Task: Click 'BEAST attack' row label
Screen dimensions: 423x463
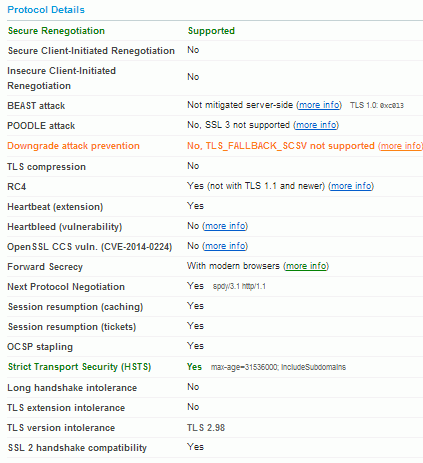Action: click(x=36, y=106)
